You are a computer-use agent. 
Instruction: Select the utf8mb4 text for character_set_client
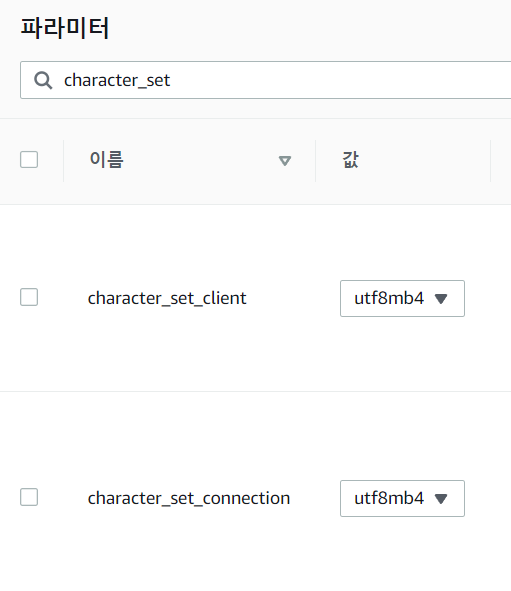point(389,299)
